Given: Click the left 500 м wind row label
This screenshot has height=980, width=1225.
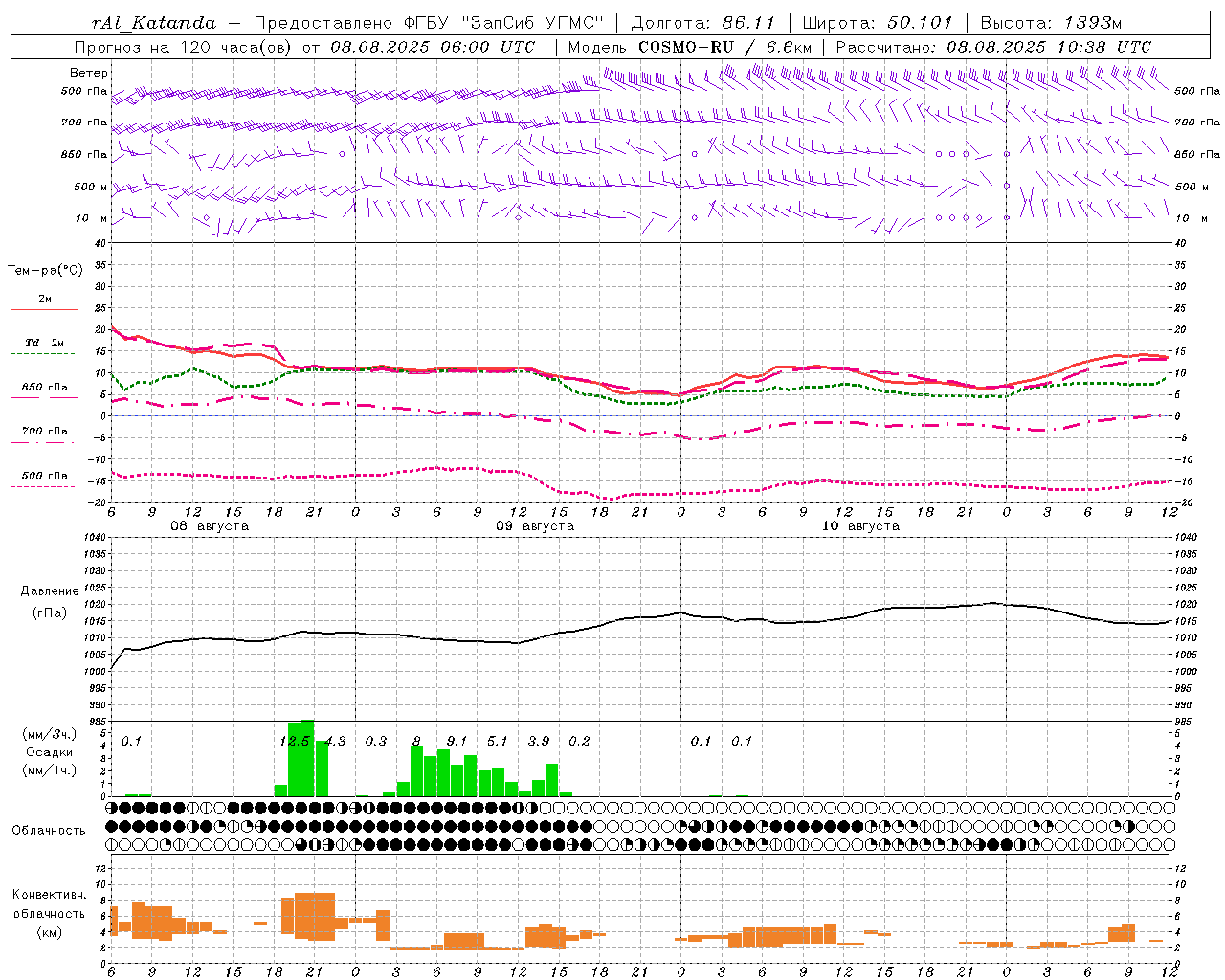Looking at the screenshot, I should (91, 187).
